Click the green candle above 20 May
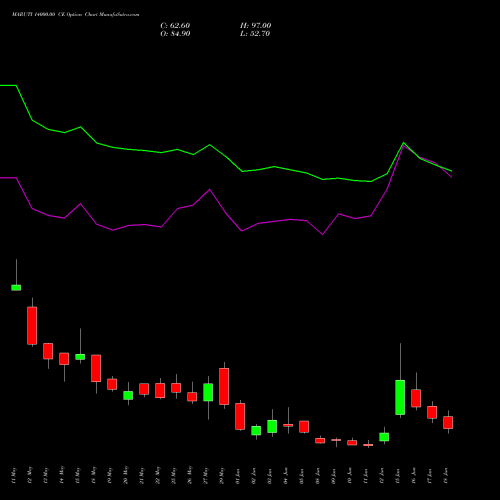Image resolution: width=500 pixels, height=500 pixels. (128, 395)
